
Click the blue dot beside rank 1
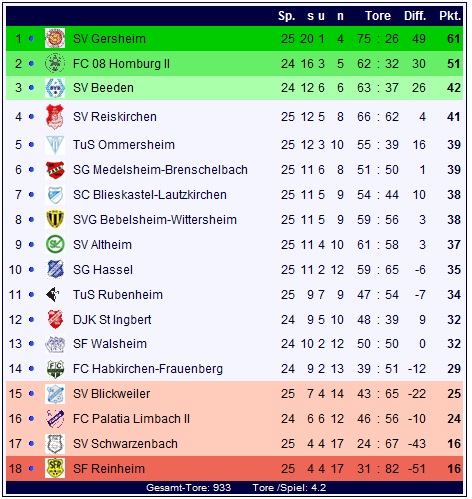click(31, 39)
